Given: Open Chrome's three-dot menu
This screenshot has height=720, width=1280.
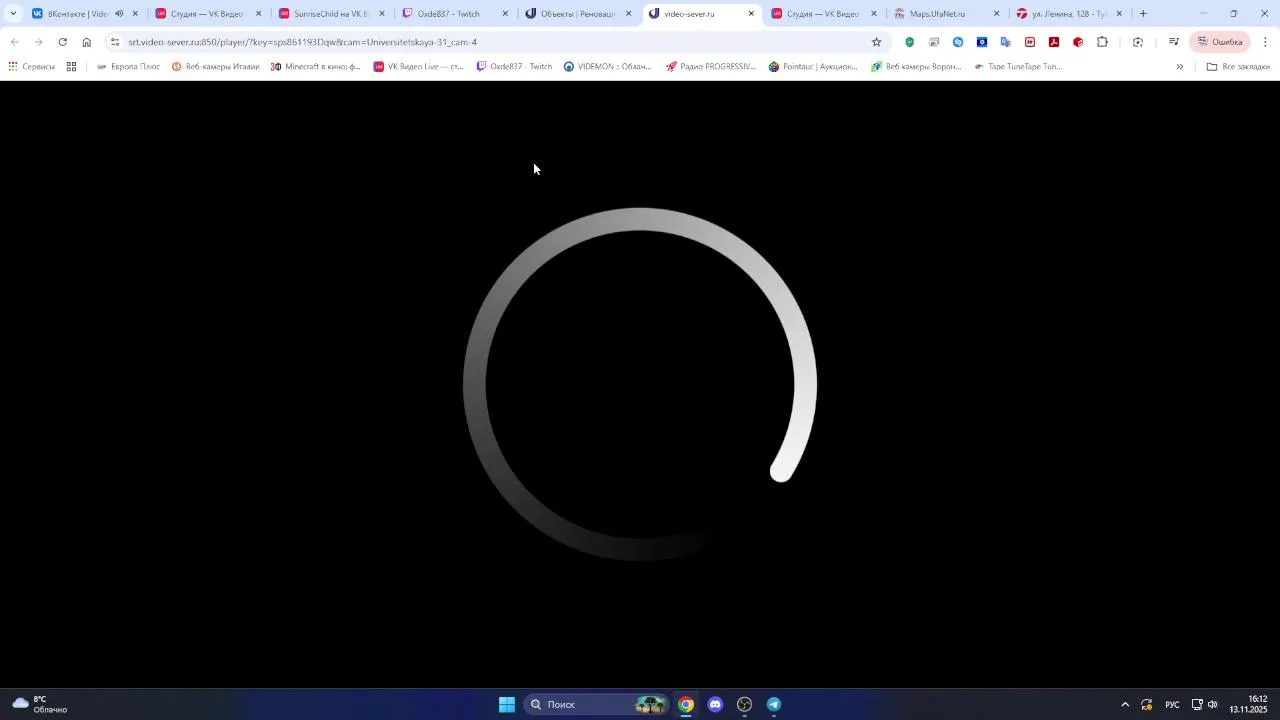Looking at the screenshot, I should coord(1265,42).
